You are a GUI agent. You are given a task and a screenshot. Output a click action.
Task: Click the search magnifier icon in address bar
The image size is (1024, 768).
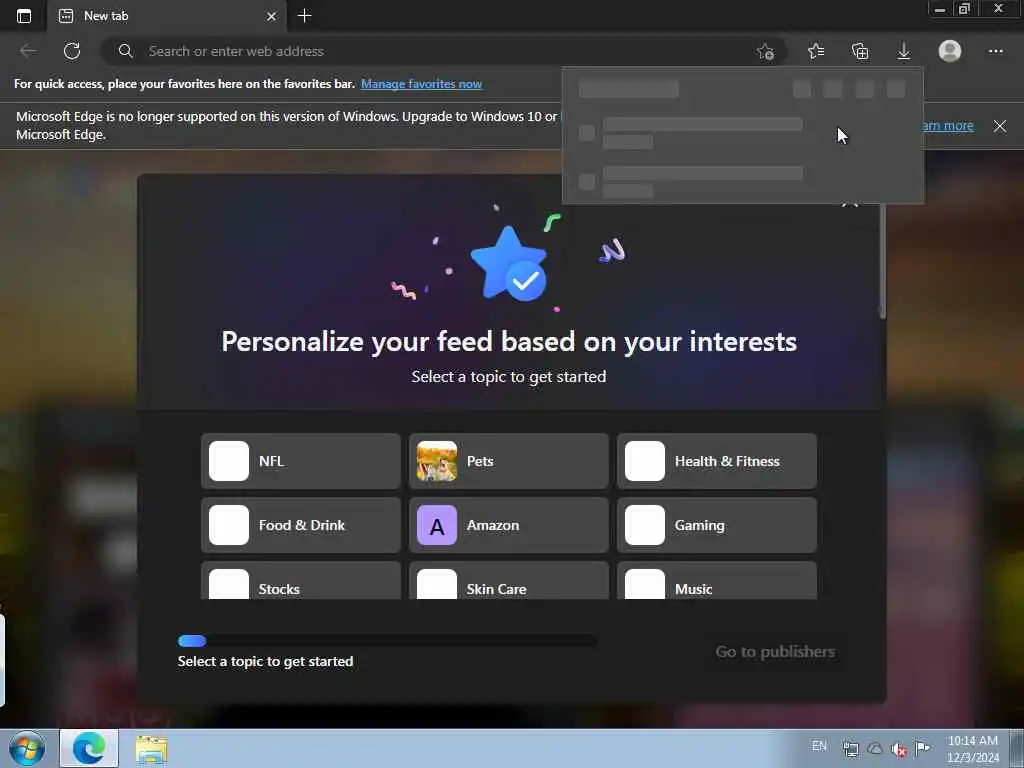pyautogui.click(x=125, y=51)
